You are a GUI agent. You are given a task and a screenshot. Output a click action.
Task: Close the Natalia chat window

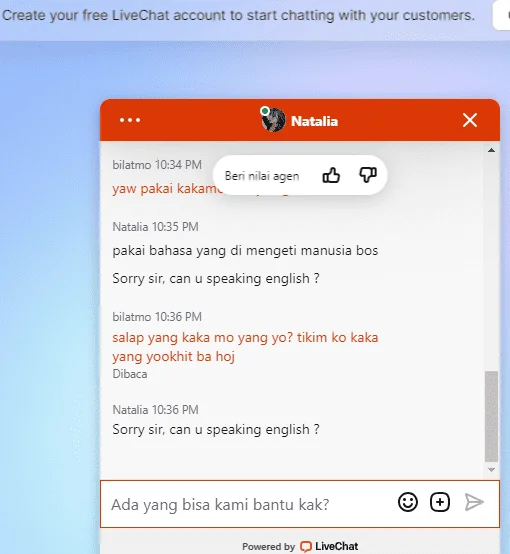(470, 120)
